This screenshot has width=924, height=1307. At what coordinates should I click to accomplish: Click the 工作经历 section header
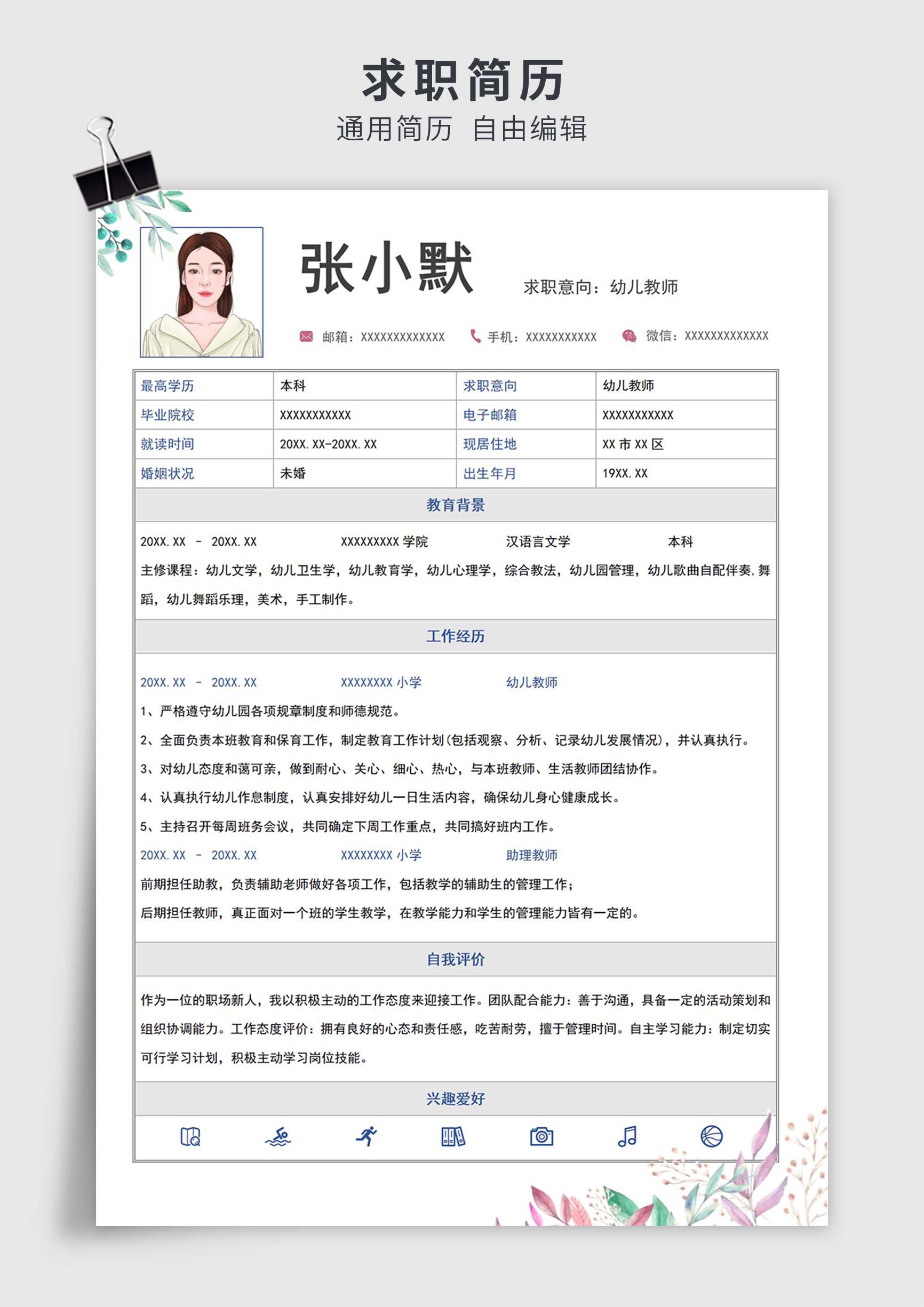[456, 636]
